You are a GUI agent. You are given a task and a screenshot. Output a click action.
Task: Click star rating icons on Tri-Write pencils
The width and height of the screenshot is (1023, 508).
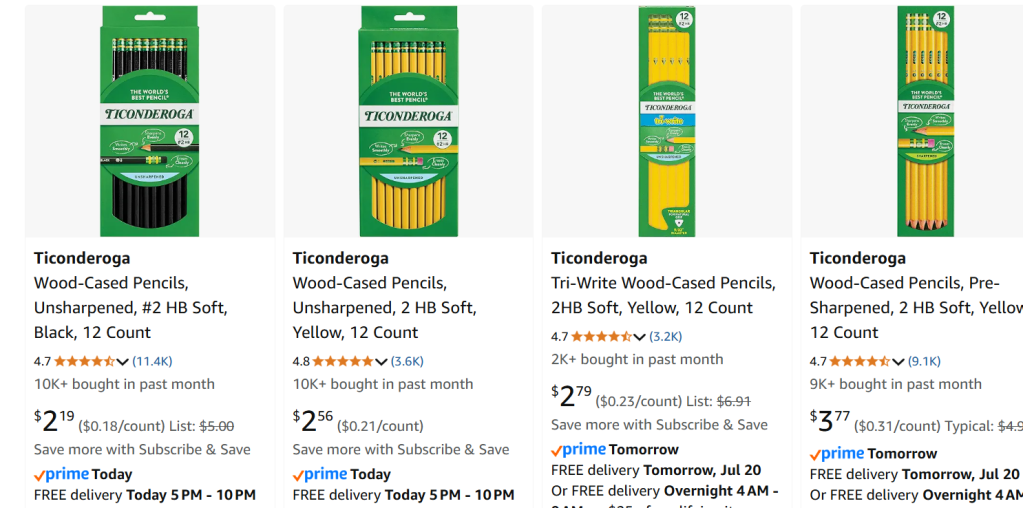[x=602, y=337]
